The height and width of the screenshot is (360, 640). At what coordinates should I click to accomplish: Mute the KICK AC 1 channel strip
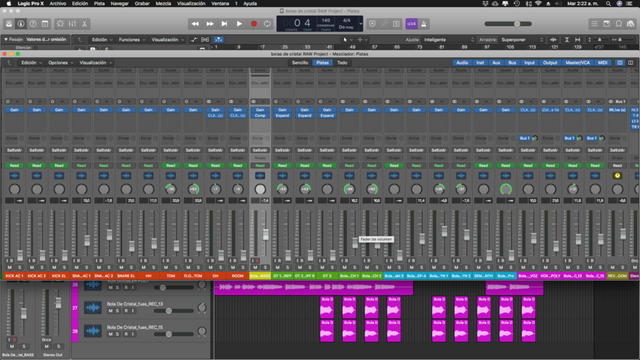click(10, 267)
